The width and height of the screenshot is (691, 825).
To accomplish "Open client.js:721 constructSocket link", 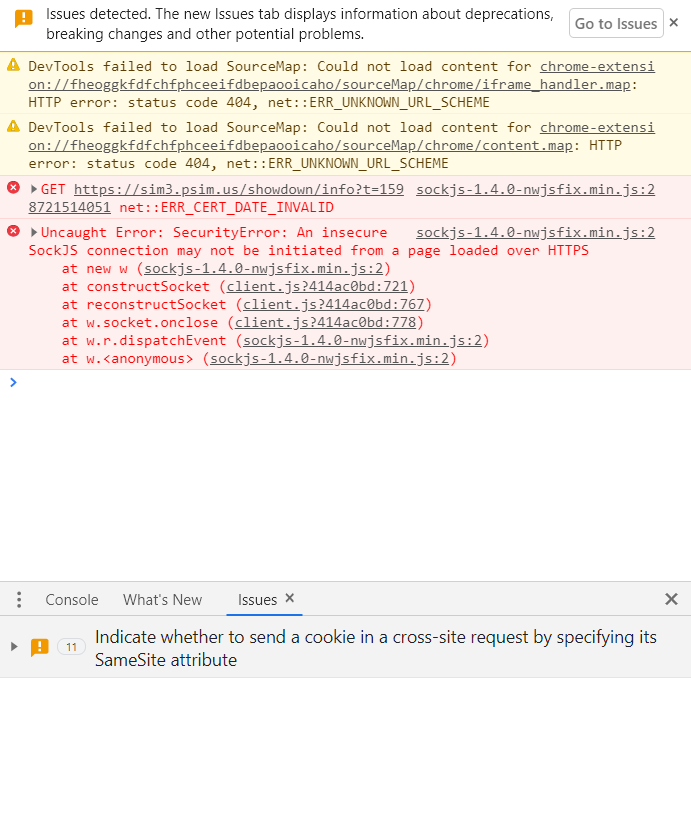I will point(317,286).
